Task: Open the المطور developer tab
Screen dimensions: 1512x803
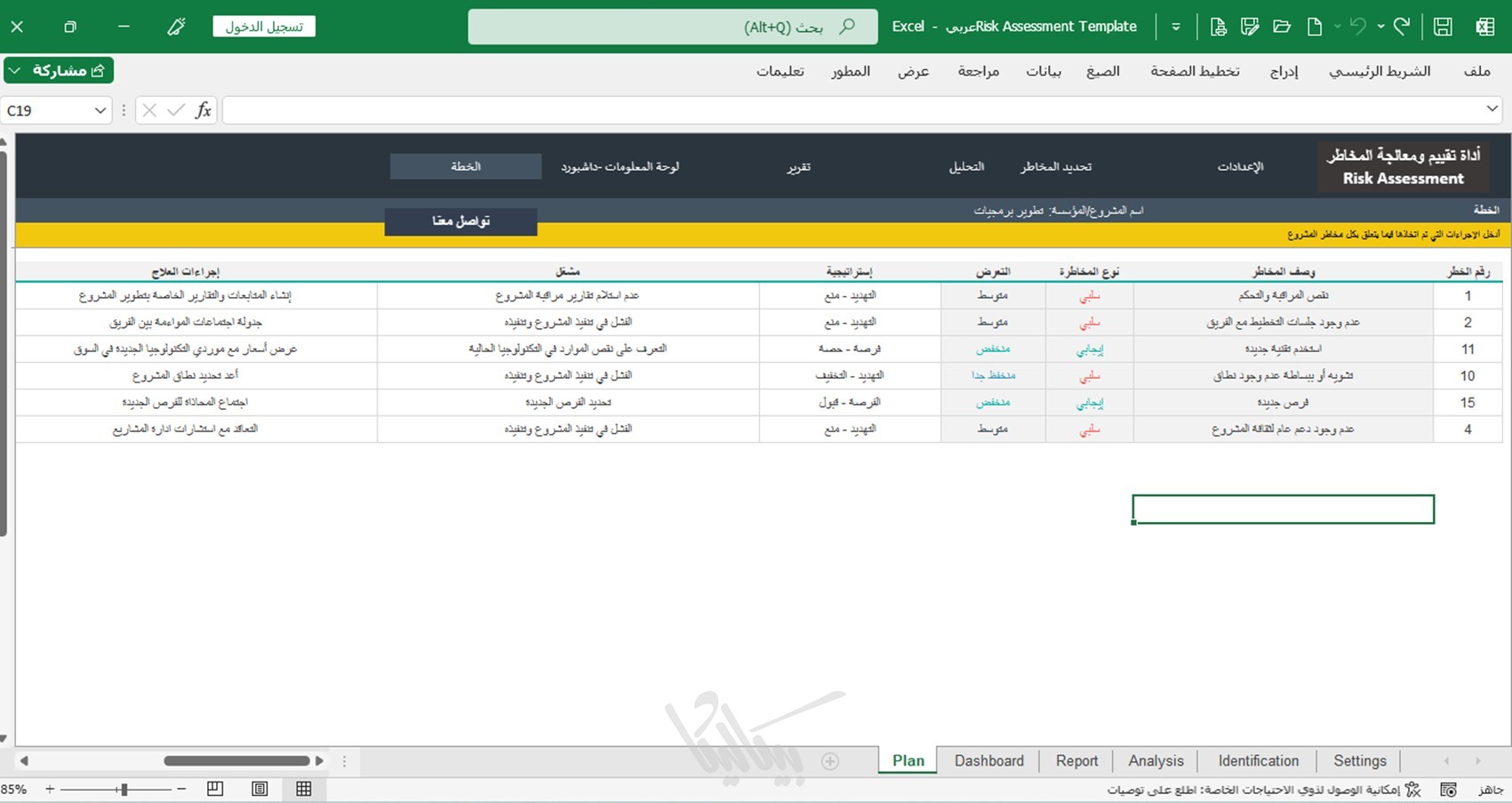Action: click(851, 71)
